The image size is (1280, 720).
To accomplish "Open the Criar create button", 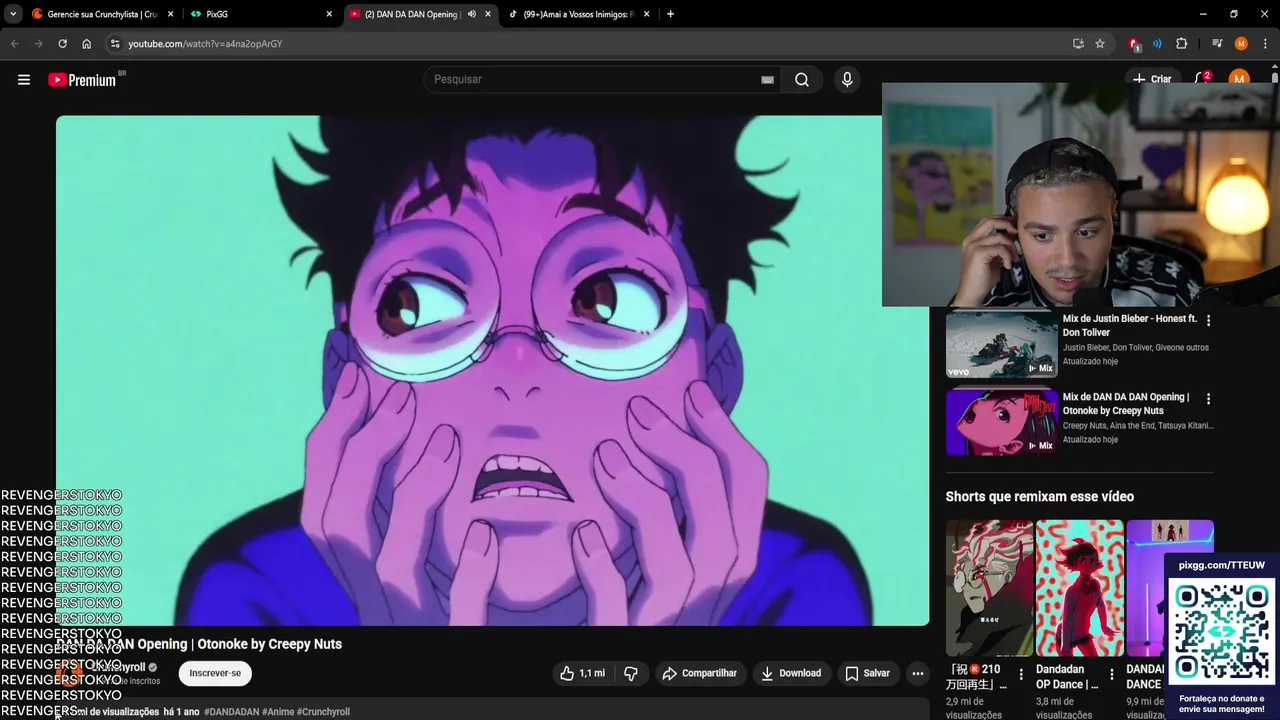I will [1152, 79].
